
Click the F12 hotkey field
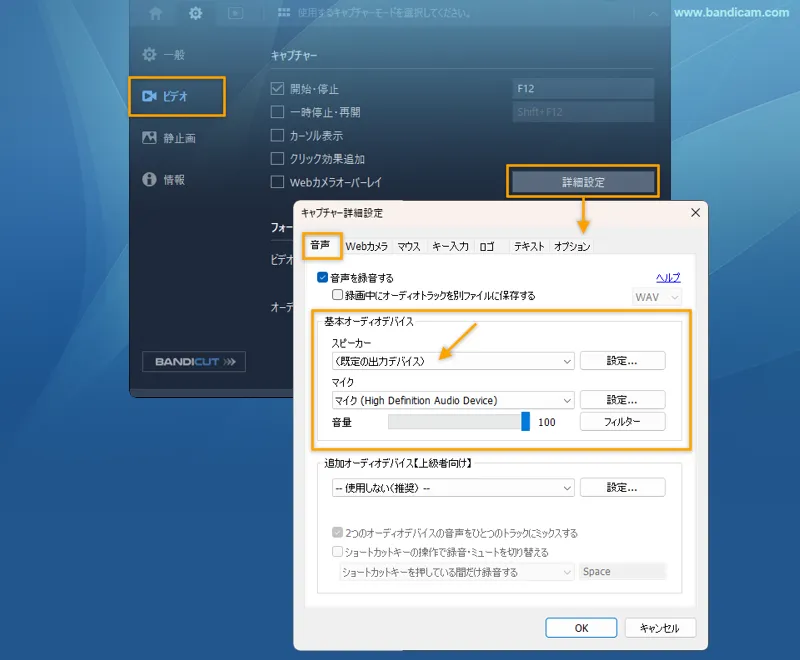(x=583, y=89)
